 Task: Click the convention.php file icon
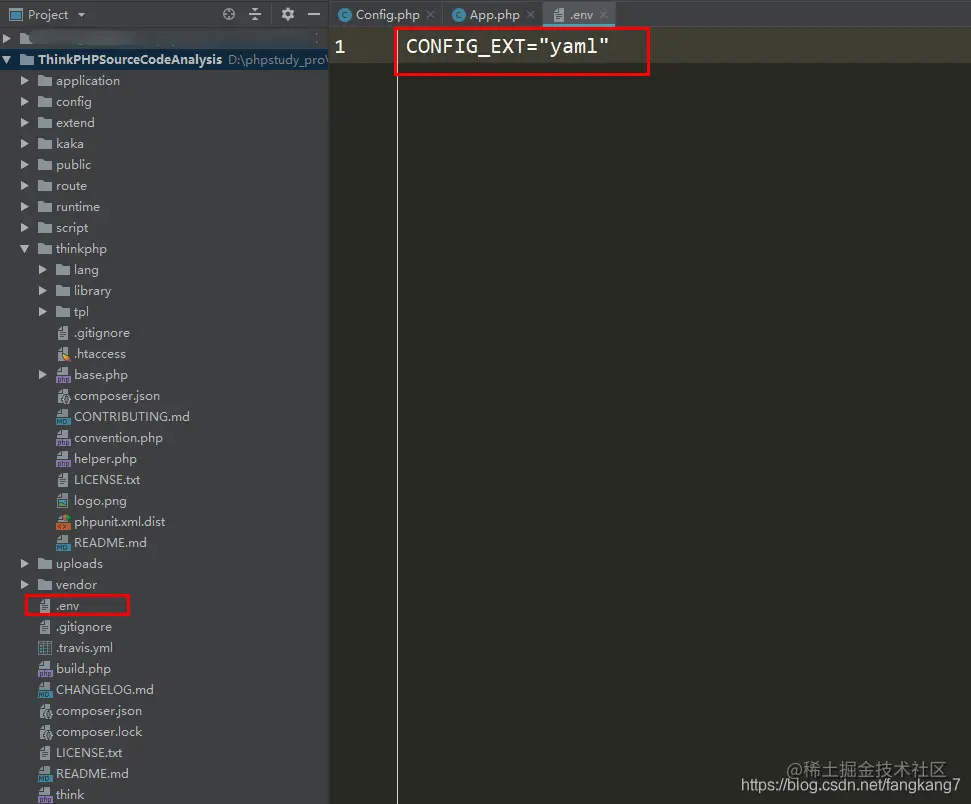coord(63,438)
